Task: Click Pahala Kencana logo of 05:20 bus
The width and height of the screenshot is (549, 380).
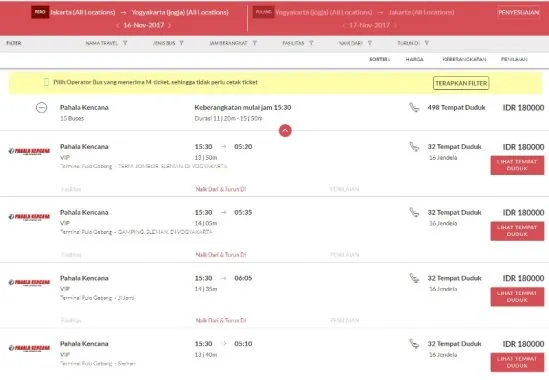Action: 29,151
